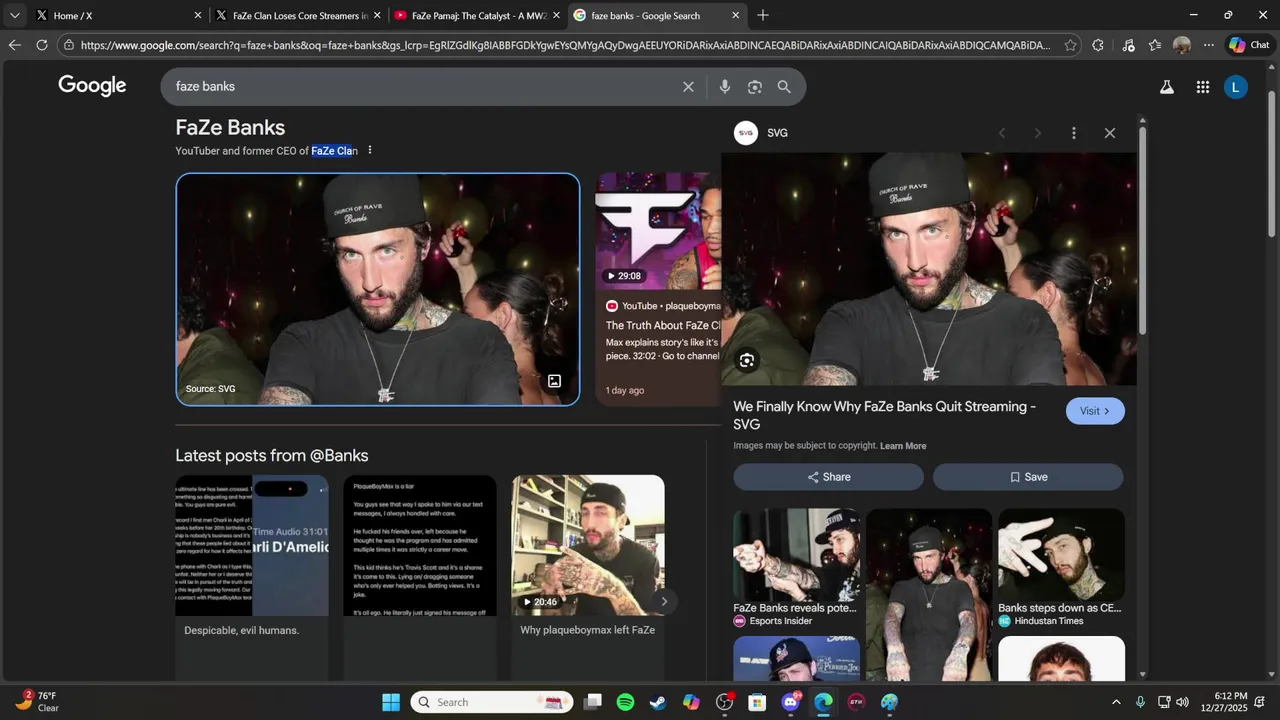Open Discord from the taskbar

(790, 702)
